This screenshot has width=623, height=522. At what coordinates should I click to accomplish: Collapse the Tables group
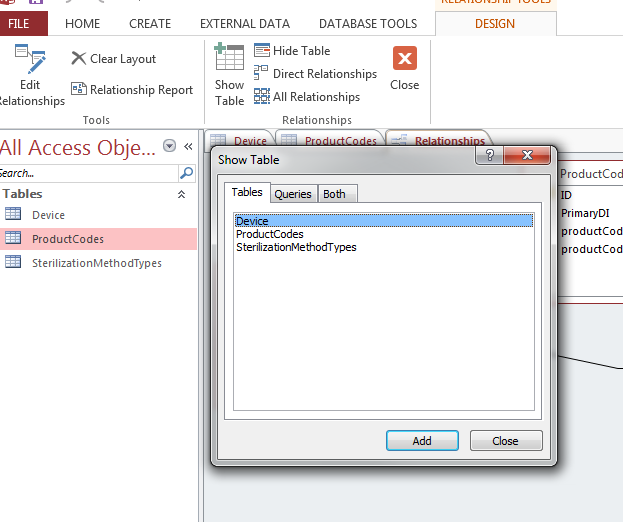181,194
